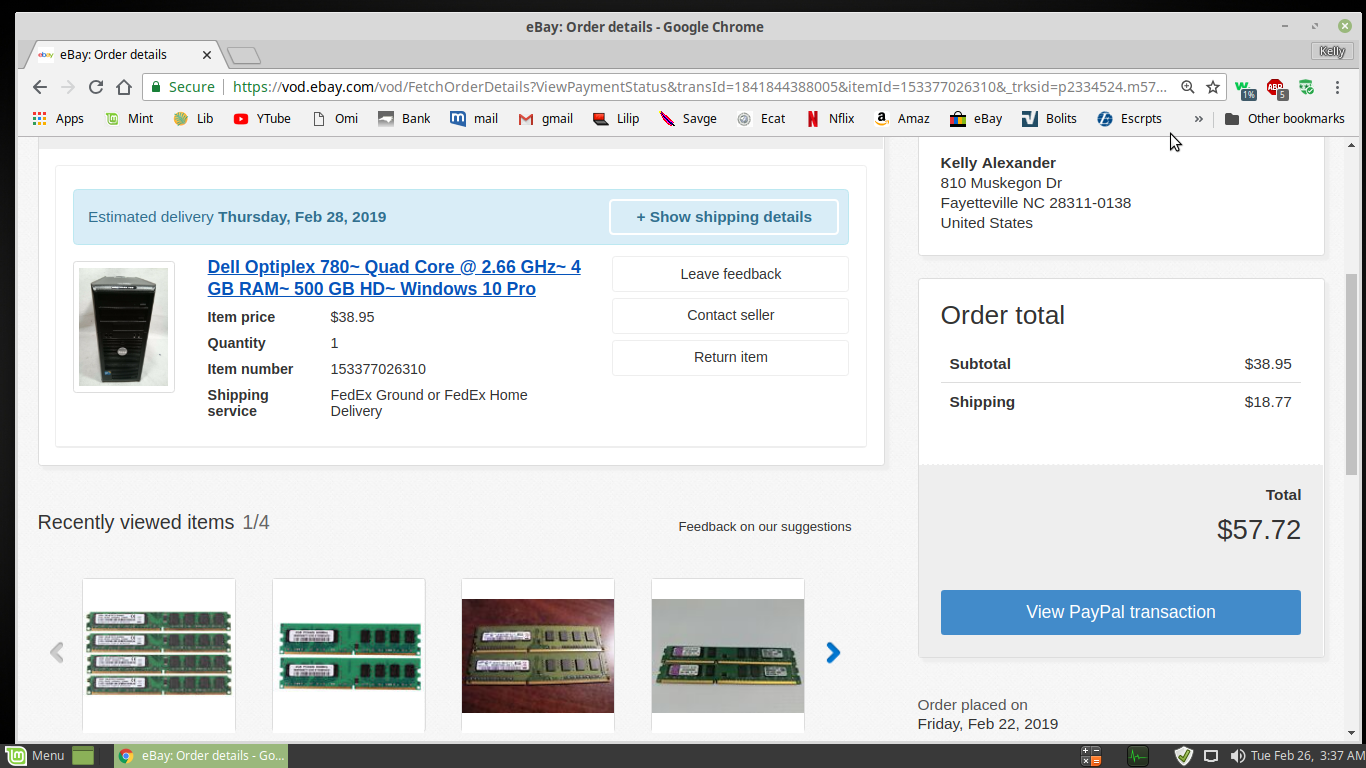Open the Dell Optiplex 780 item link
This screenshot has height=768, width=1366.
coord(394,278)
